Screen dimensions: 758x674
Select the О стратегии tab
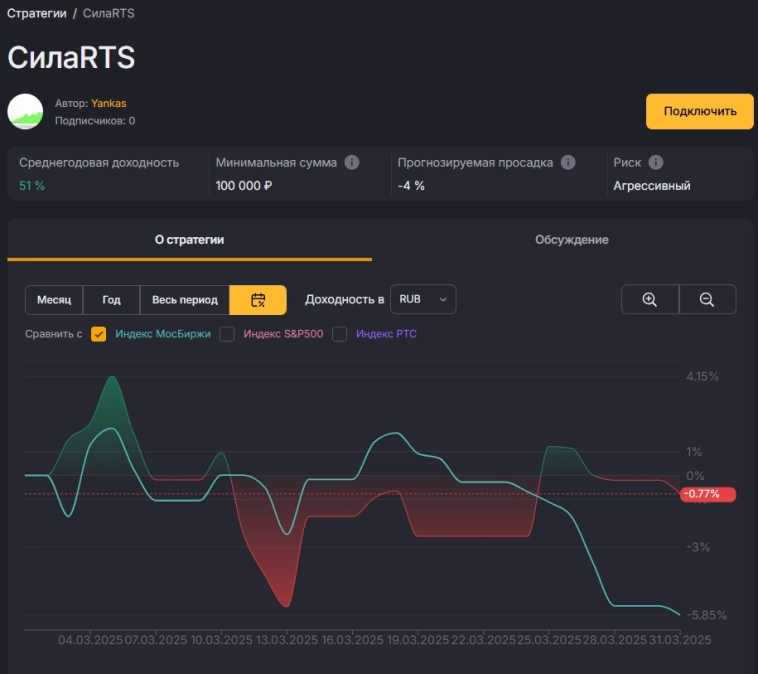[x=189, y=240]
